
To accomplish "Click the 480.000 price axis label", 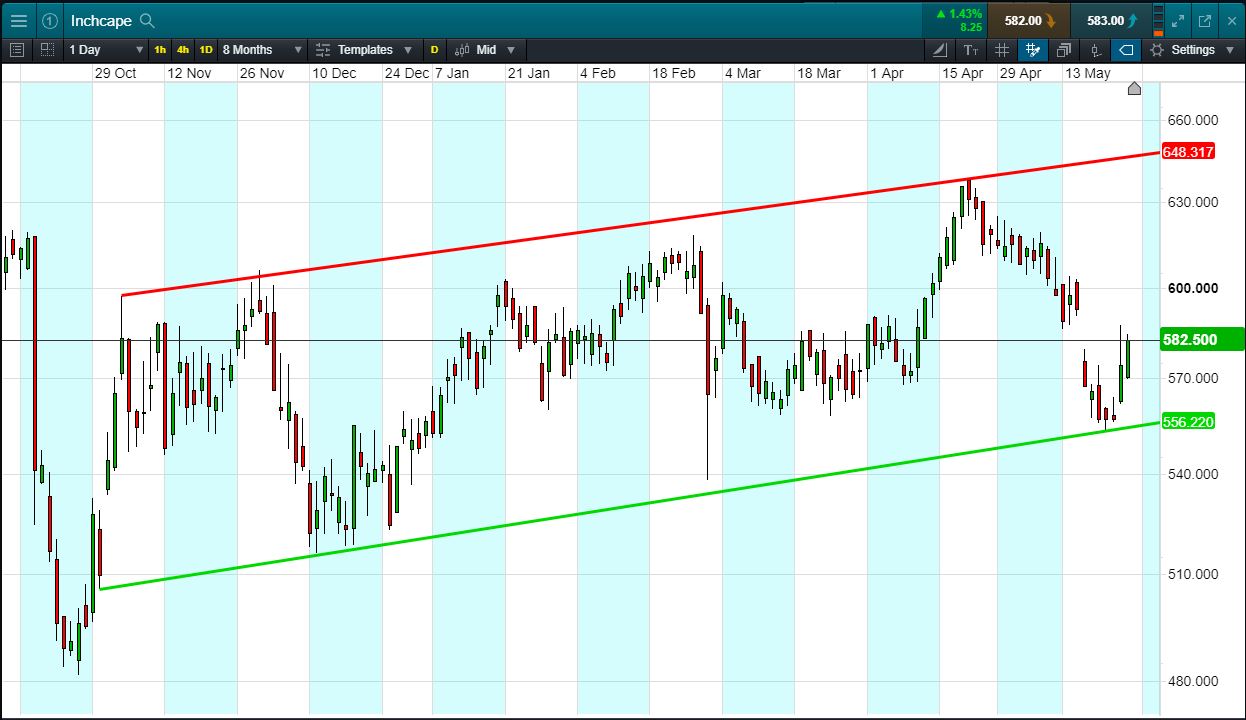I will (x=1193, y=681).
